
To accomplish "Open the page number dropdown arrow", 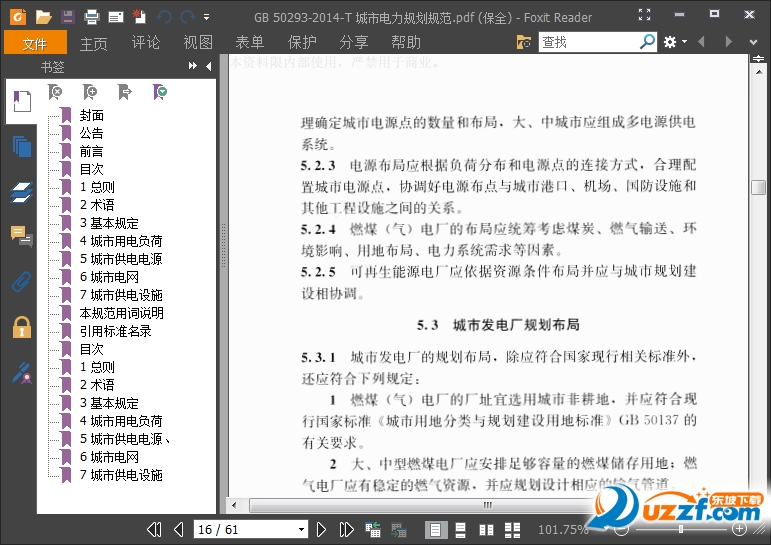I will point(301,530).
